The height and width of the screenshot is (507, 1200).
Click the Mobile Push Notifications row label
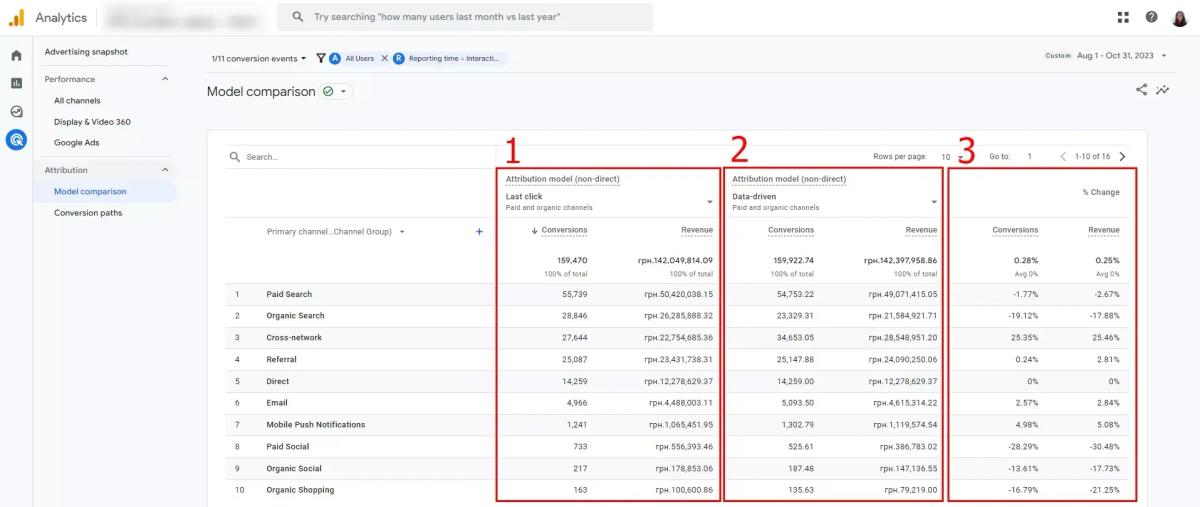tap(315, 425)
